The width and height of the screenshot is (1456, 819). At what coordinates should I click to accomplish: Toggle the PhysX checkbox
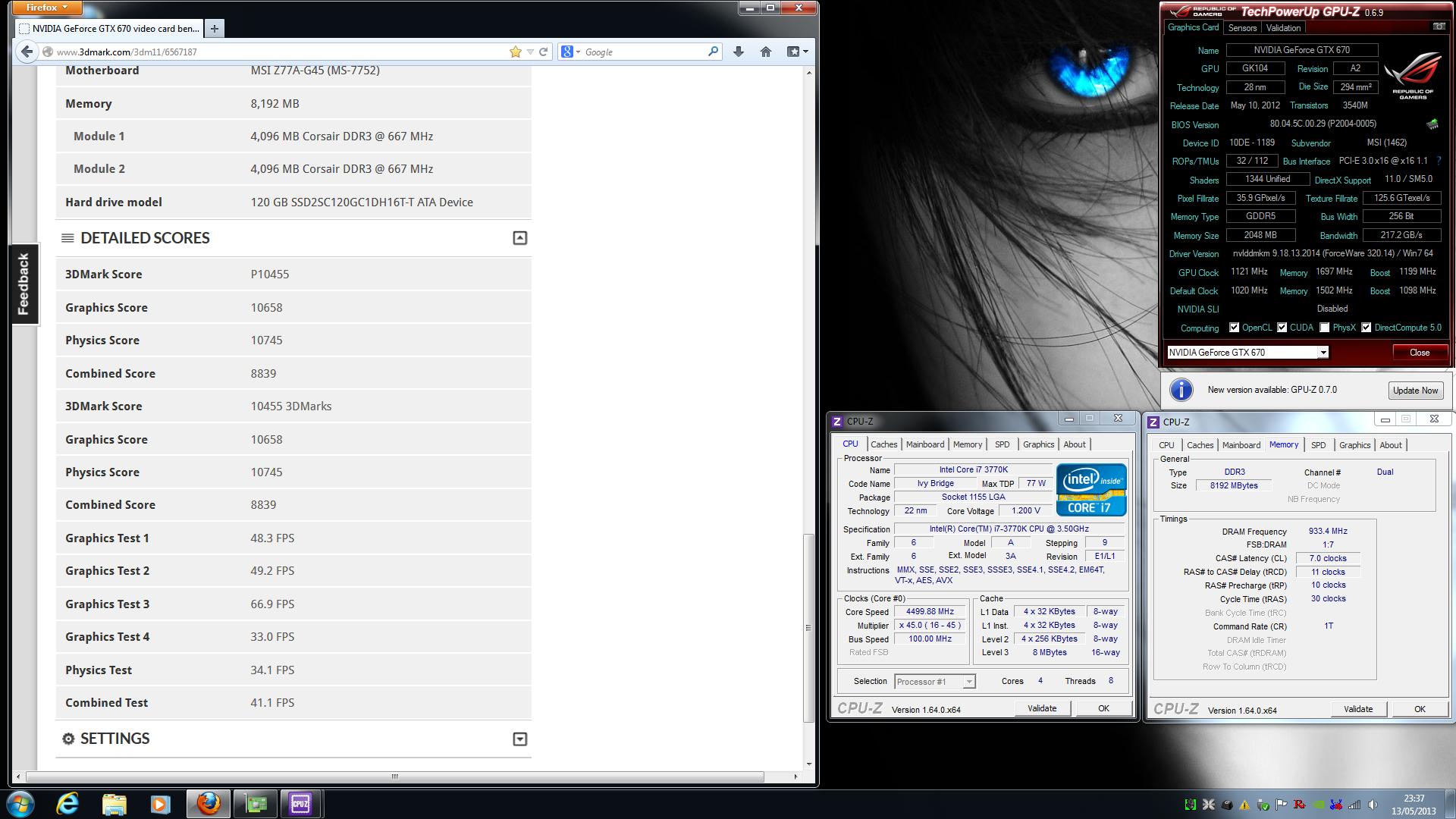pos(1324,328)
